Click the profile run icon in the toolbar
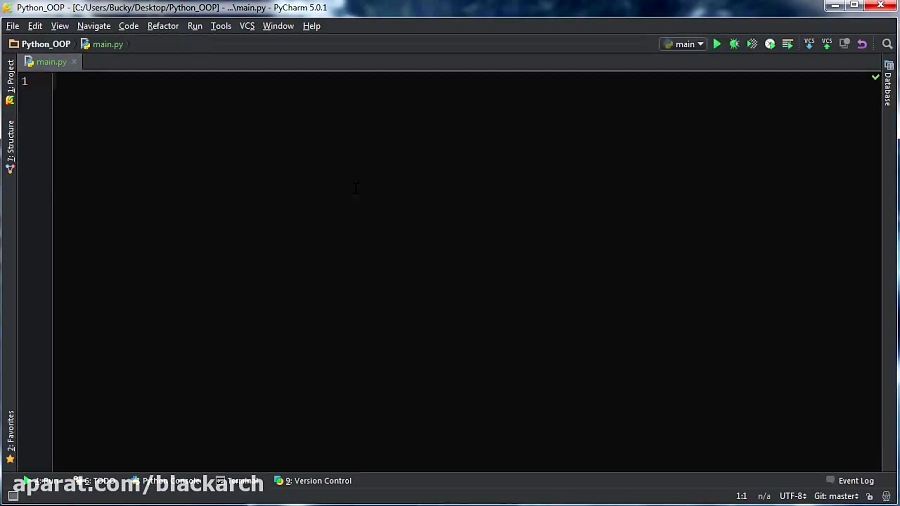 pyautogui.click(x=770, y=44)
